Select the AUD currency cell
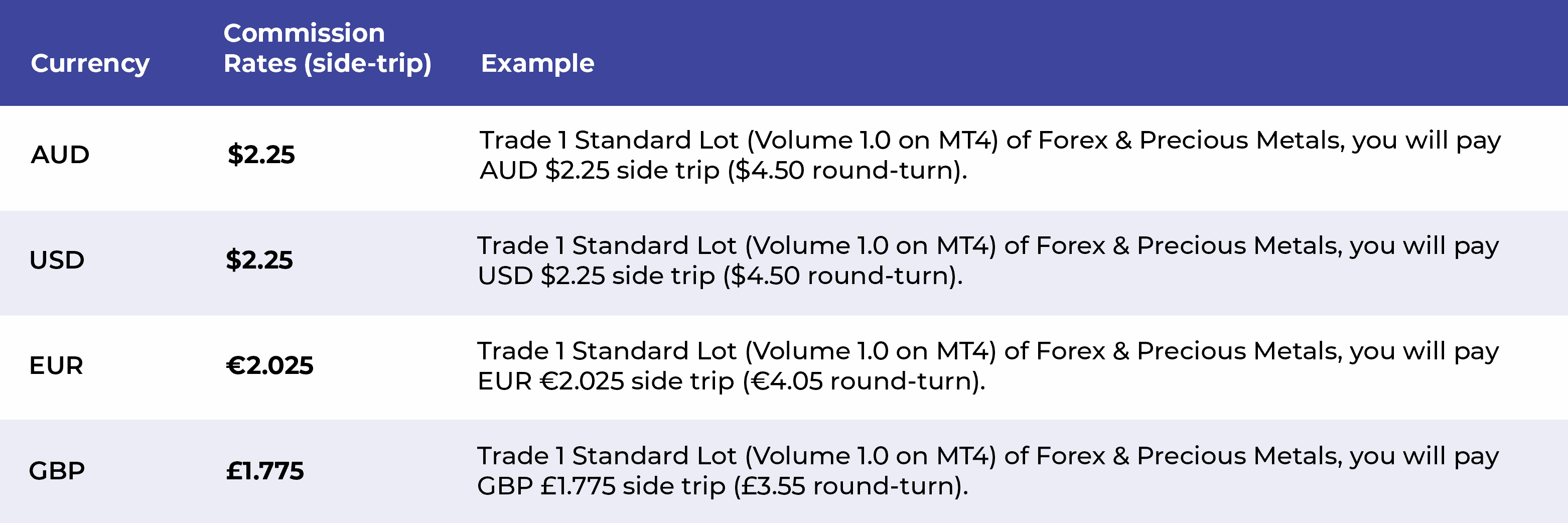This screenshot has height=523, width=1568. pos(60,155)
